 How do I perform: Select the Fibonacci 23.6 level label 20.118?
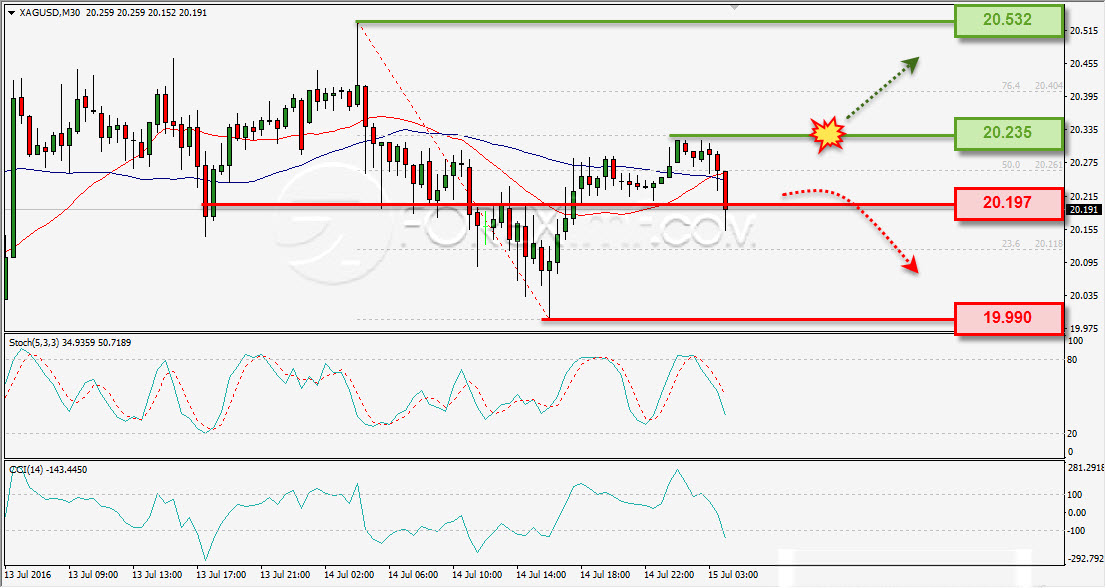pos(1032,244)
